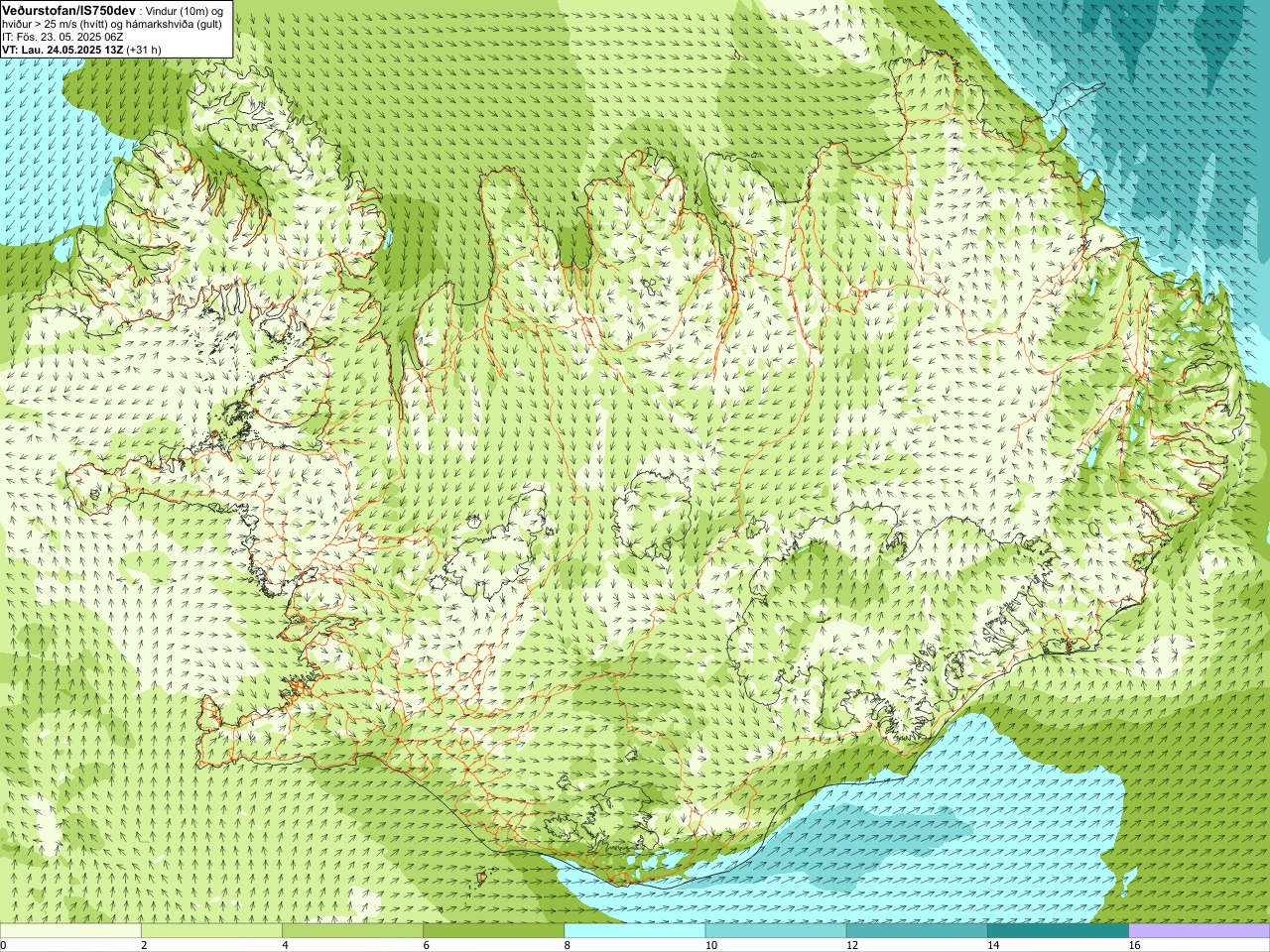Choose the darker green 6–8 m/s legend segment

(x=493, y=931)
